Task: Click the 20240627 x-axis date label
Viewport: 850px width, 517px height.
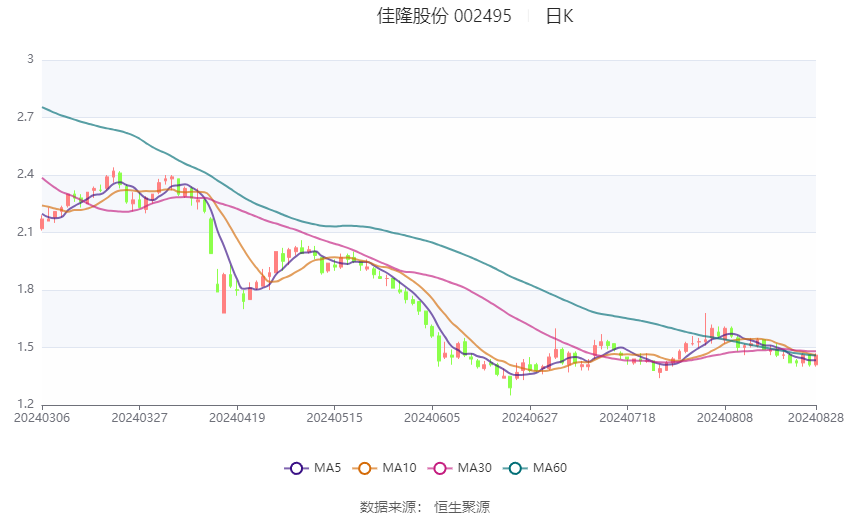Action: coord(530,418)
